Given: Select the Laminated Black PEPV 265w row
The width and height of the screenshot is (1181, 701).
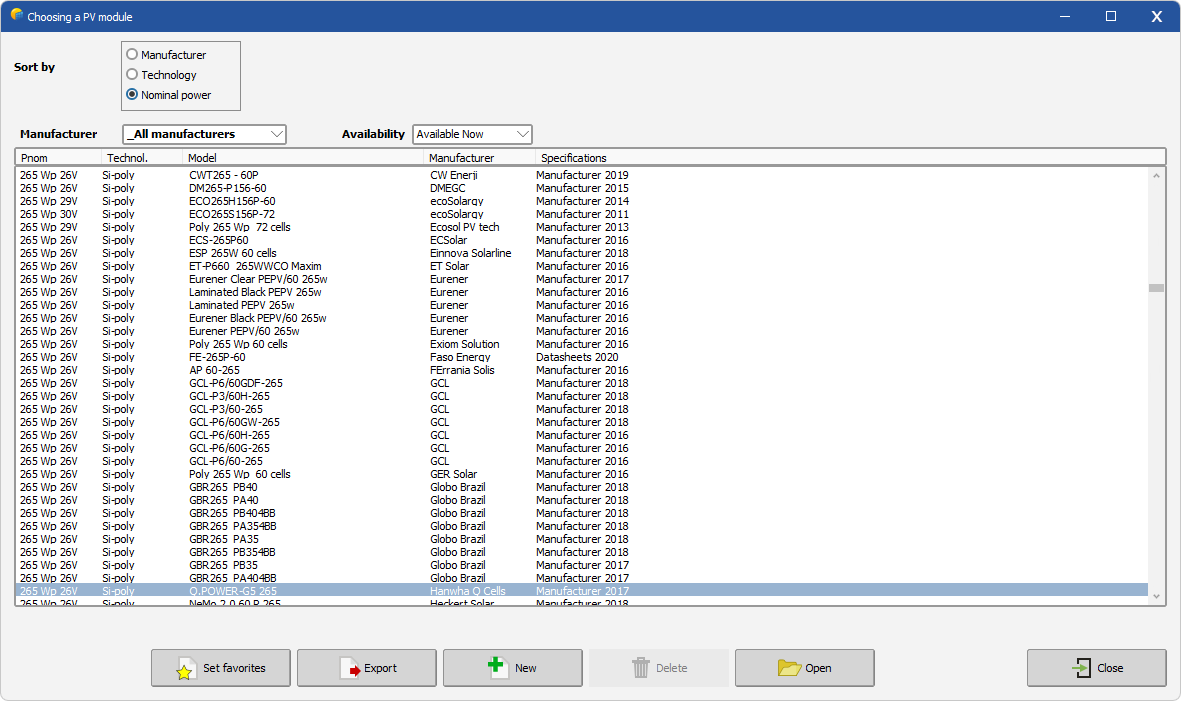Looking at the screenshot, I should [x=581, y=292].
